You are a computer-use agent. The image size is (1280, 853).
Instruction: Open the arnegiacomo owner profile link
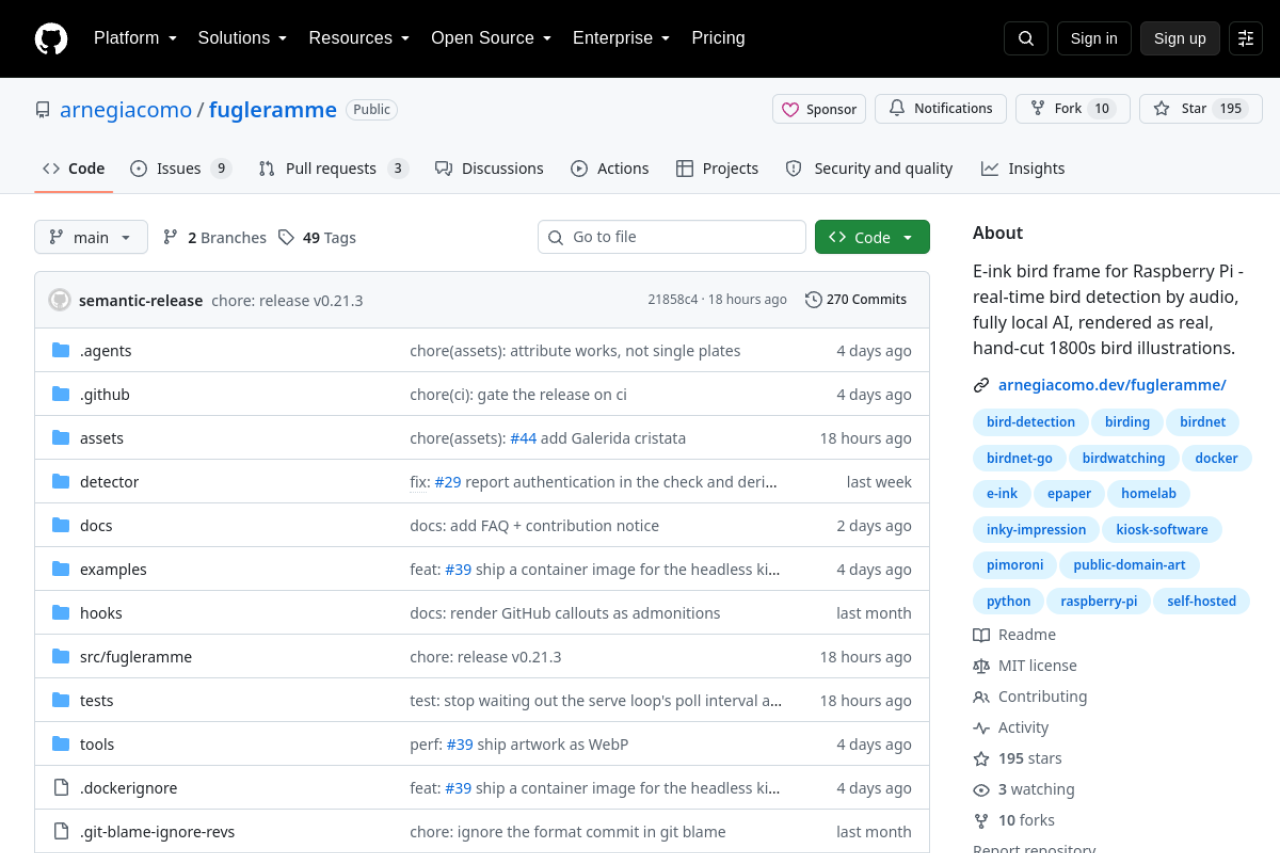point(126,110)
